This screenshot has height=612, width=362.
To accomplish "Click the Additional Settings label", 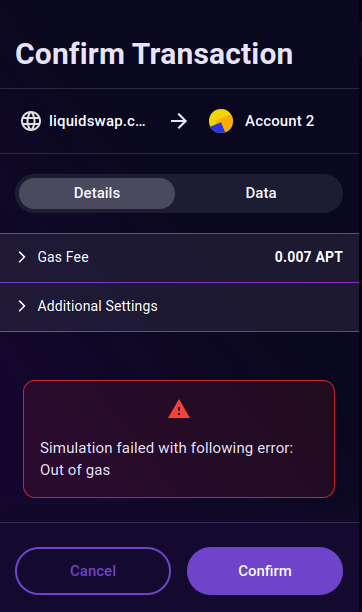I will click(x=98, y=306).
